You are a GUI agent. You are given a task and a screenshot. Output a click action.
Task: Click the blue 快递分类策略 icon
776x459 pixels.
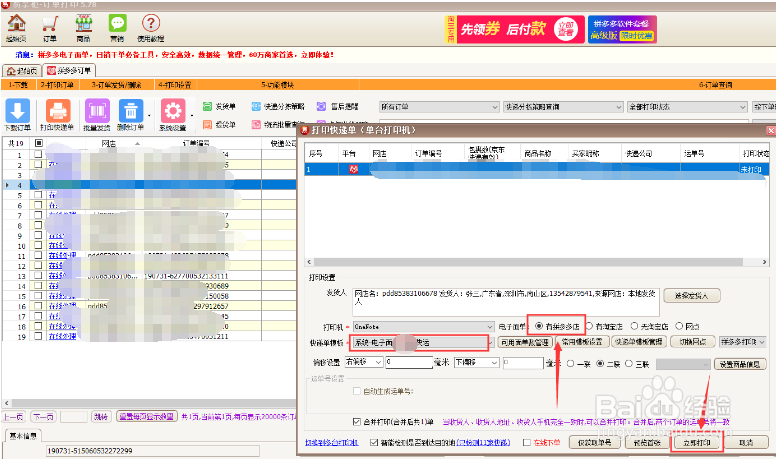[x=256, y=106]
